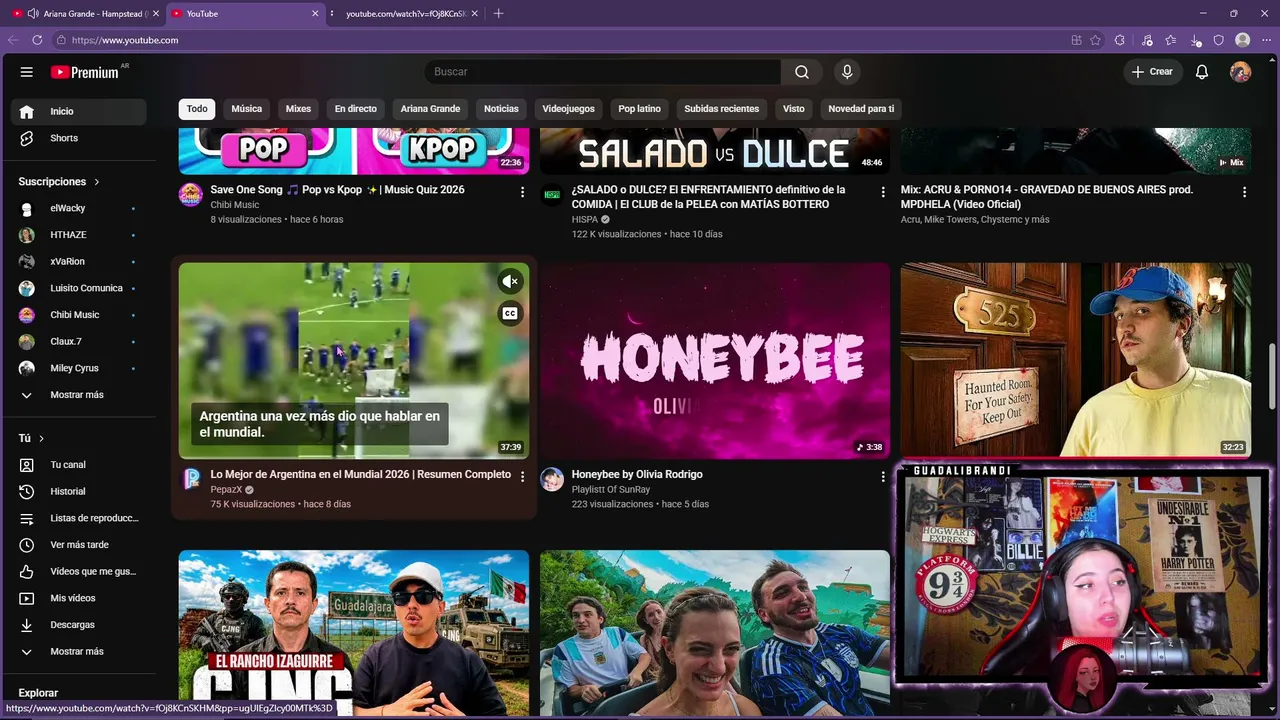Open the Haunted Room 525 video thumbnail
The image size is (1280, 720).
point(1076,361)
